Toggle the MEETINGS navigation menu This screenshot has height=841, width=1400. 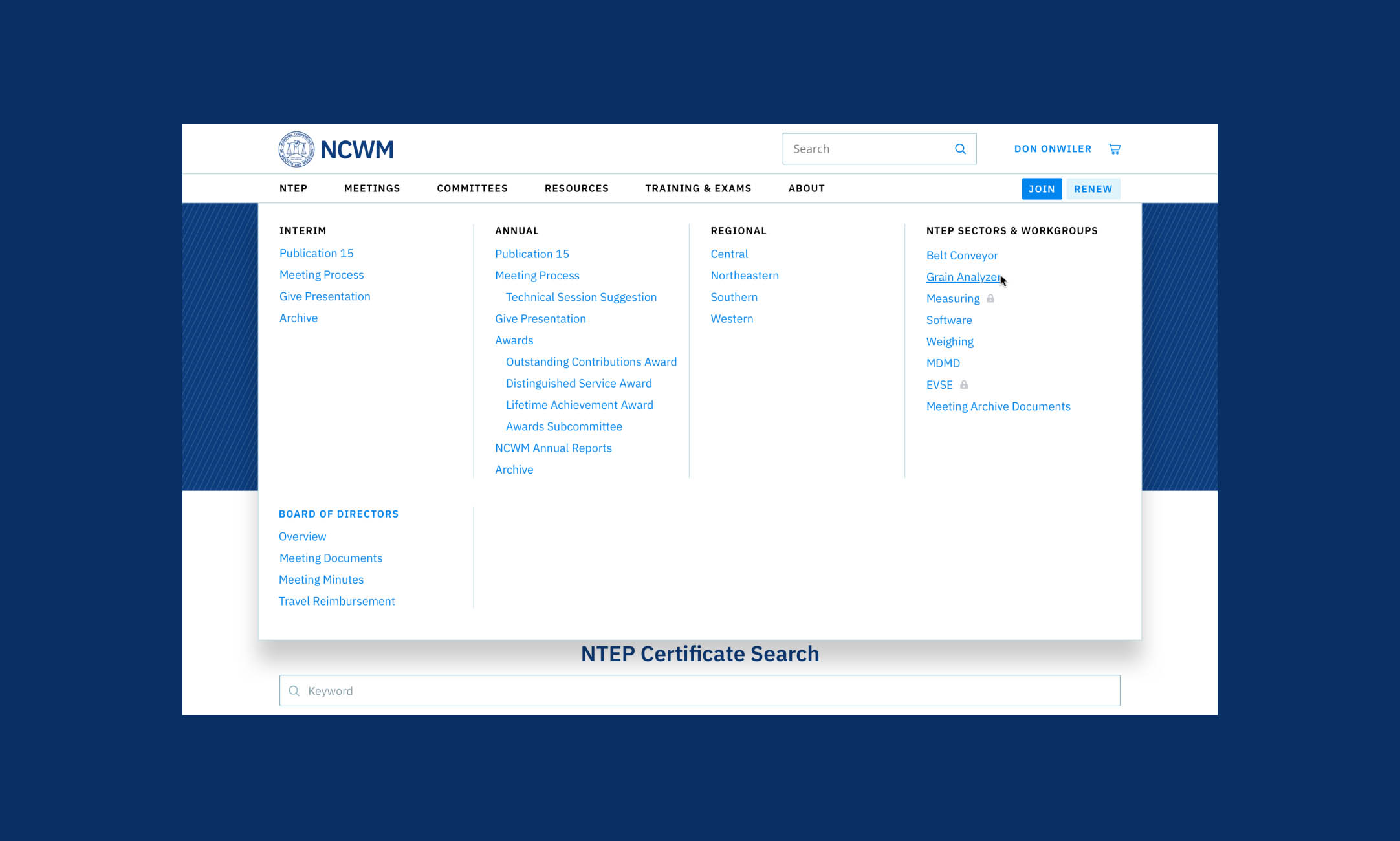coord(371,188)
